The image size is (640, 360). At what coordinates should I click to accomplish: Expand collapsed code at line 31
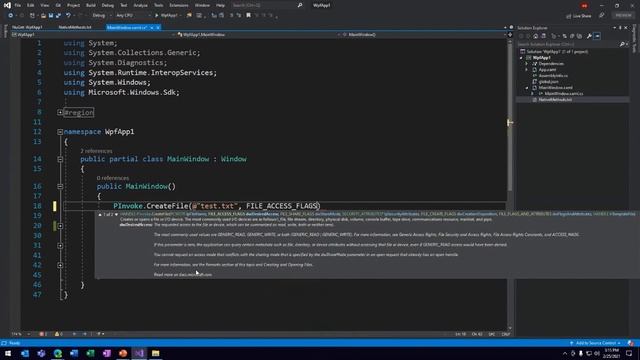pos(60,245)
